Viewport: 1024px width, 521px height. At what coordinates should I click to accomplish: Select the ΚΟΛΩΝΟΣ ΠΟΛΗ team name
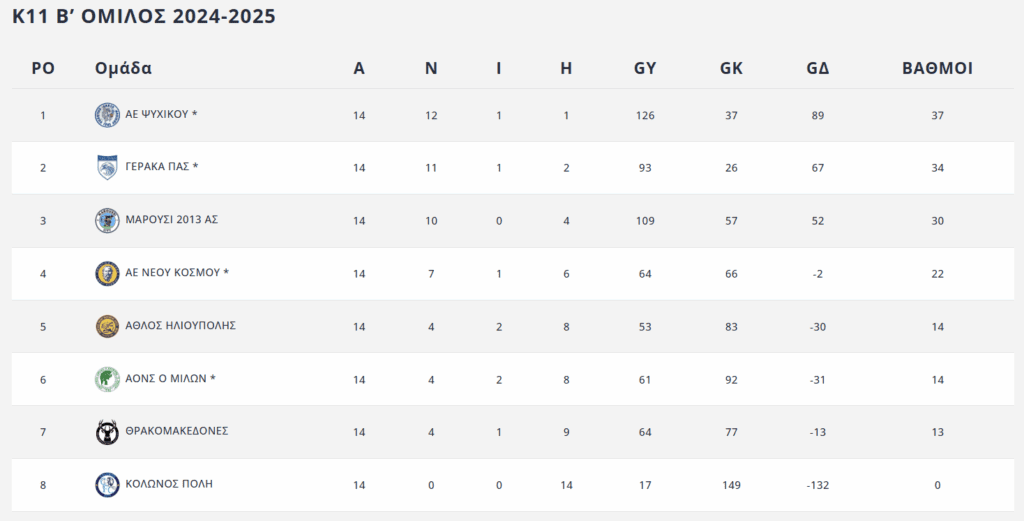(x=169, y=484)
